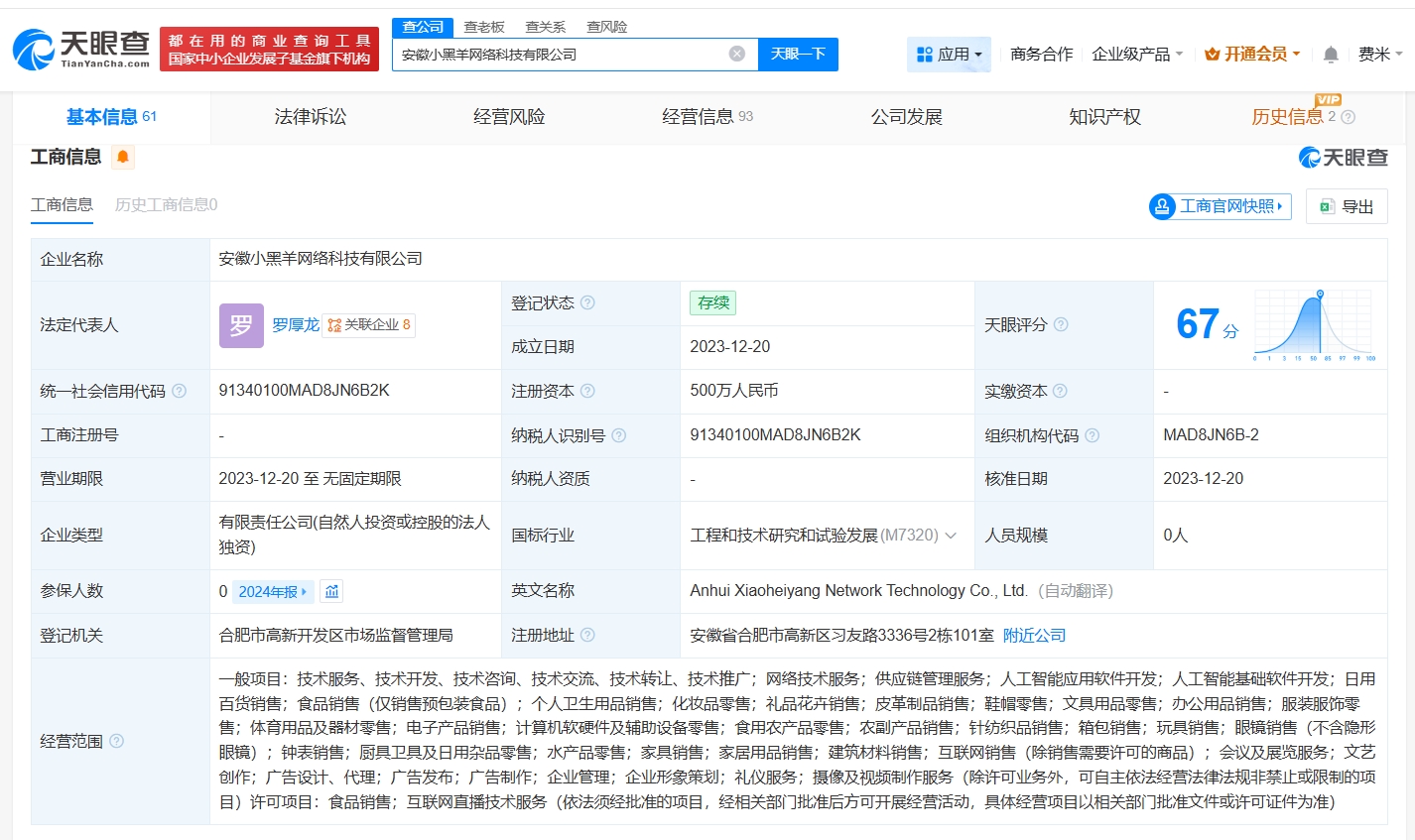Click the 天眼评分 distribution chart
This screenshot has width=1415, height=840.
1313,324
